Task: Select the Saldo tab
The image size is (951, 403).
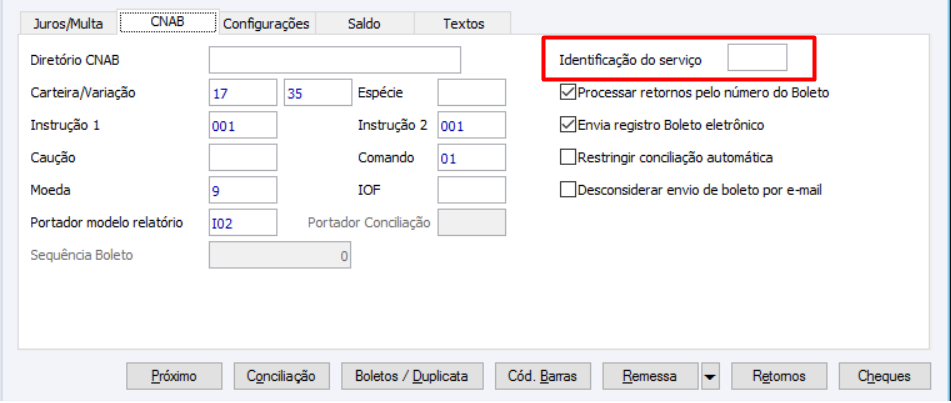Action: coord(364,23)
